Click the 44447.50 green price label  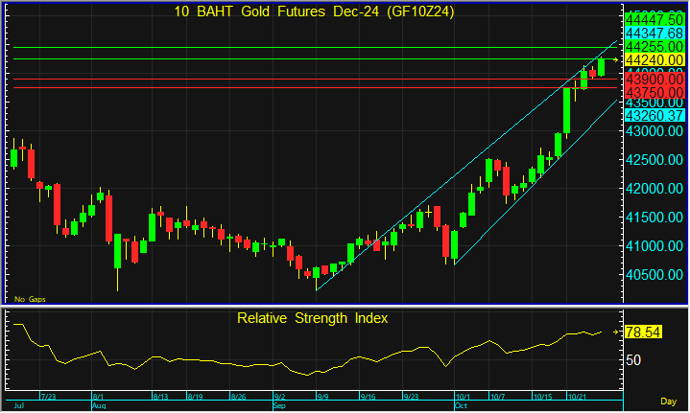coord(654,19)
